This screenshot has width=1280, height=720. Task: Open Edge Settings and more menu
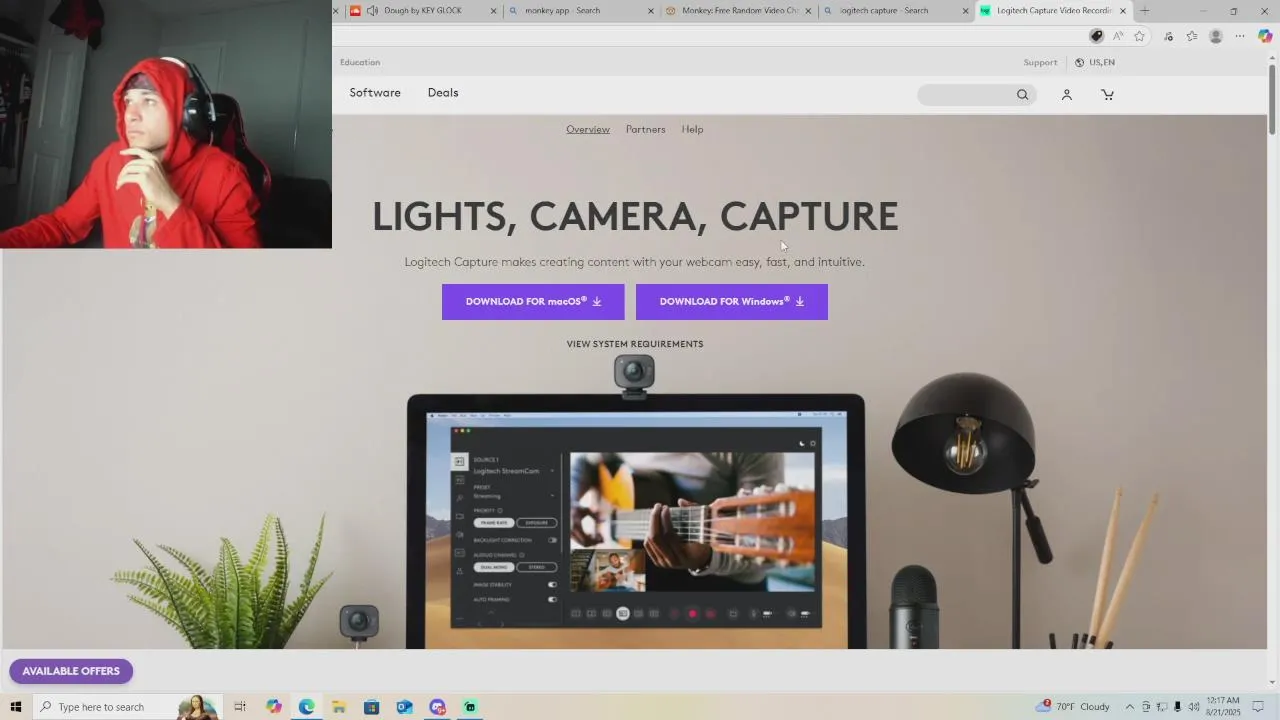pyautogui.click(x=1240, y=36)
